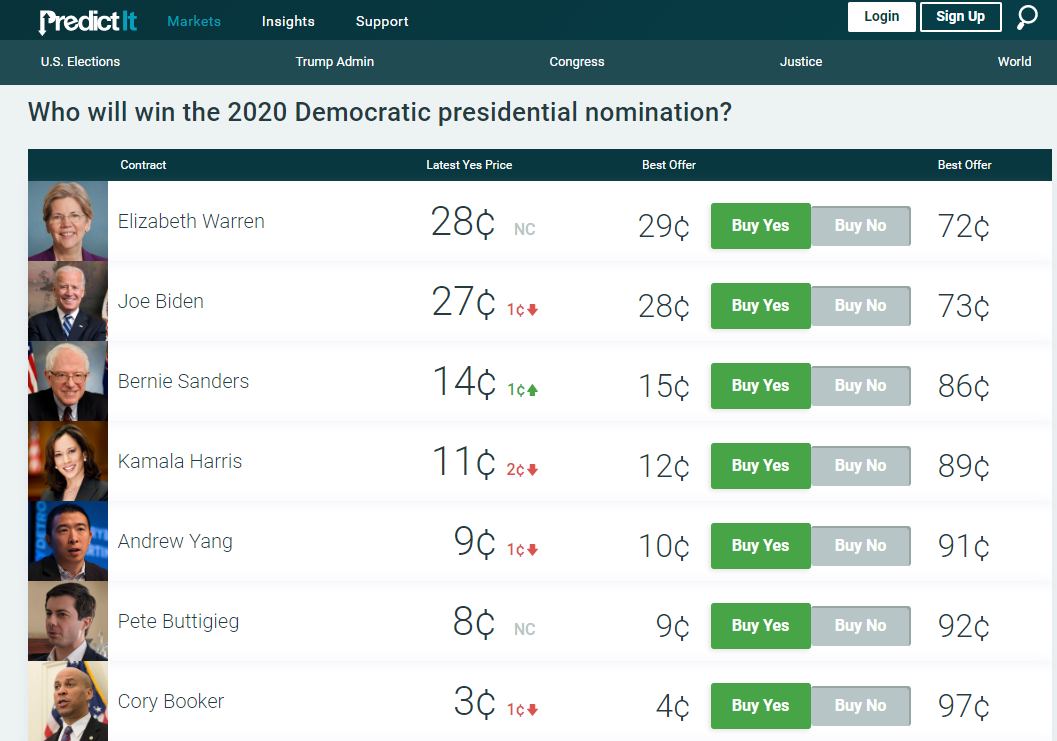Buy Yes for Bernie Sanders
The height and width of the screenshot is (741, 1057).
pos(760,386)
